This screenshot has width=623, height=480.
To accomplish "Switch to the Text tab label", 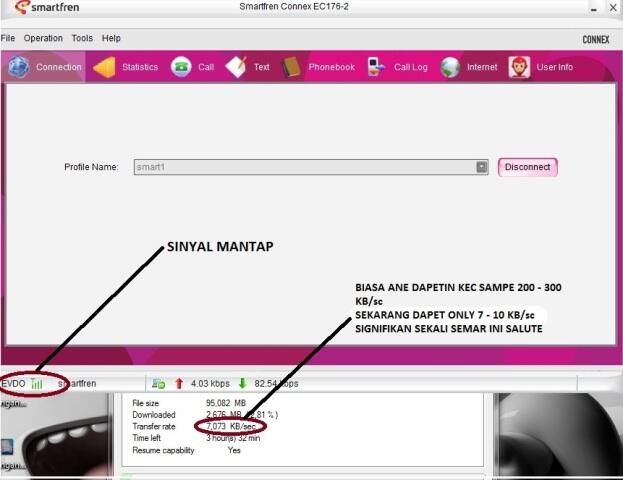I will [261, 67].
